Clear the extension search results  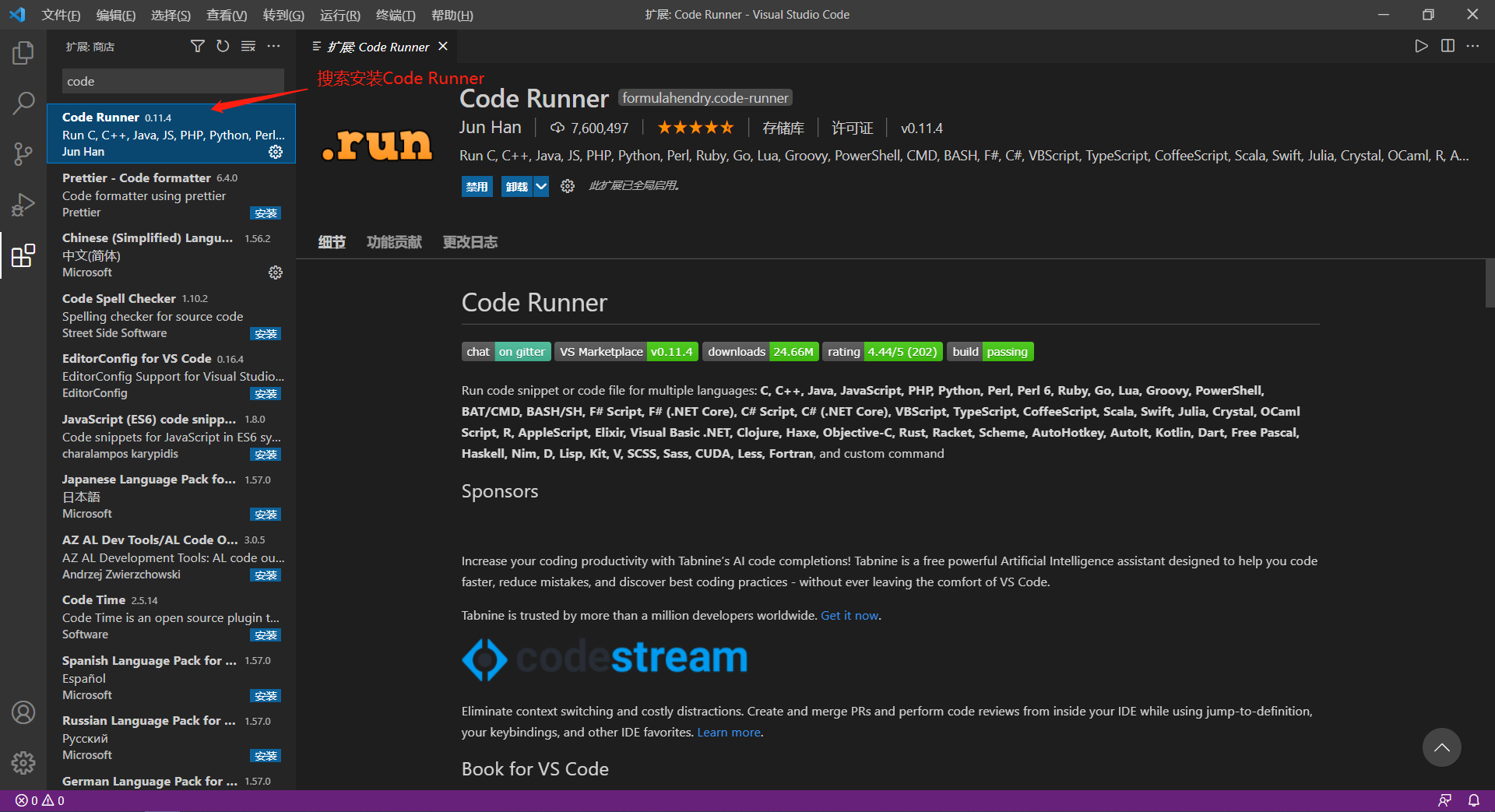pos(248,46)
